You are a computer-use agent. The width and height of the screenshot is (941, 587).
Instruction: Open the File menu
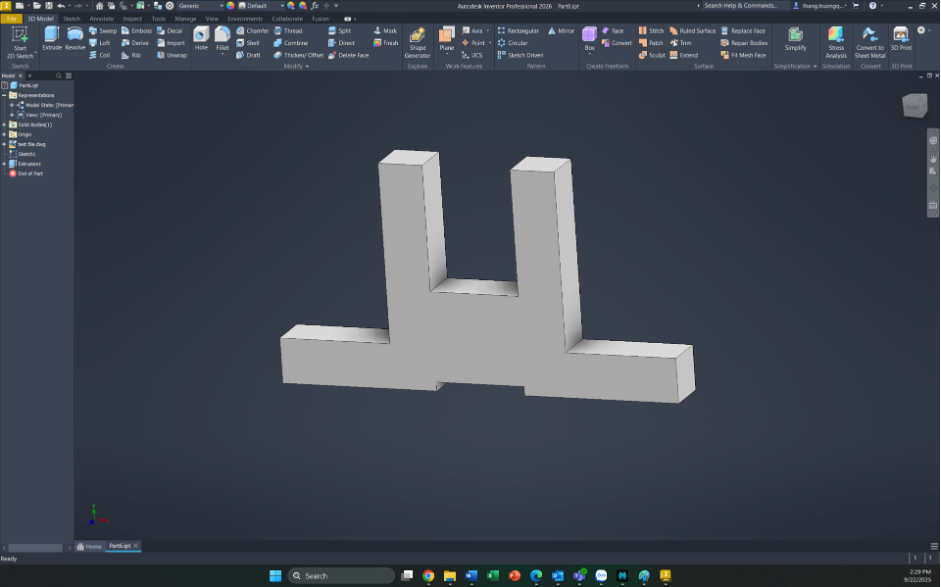tap(11, 19)
